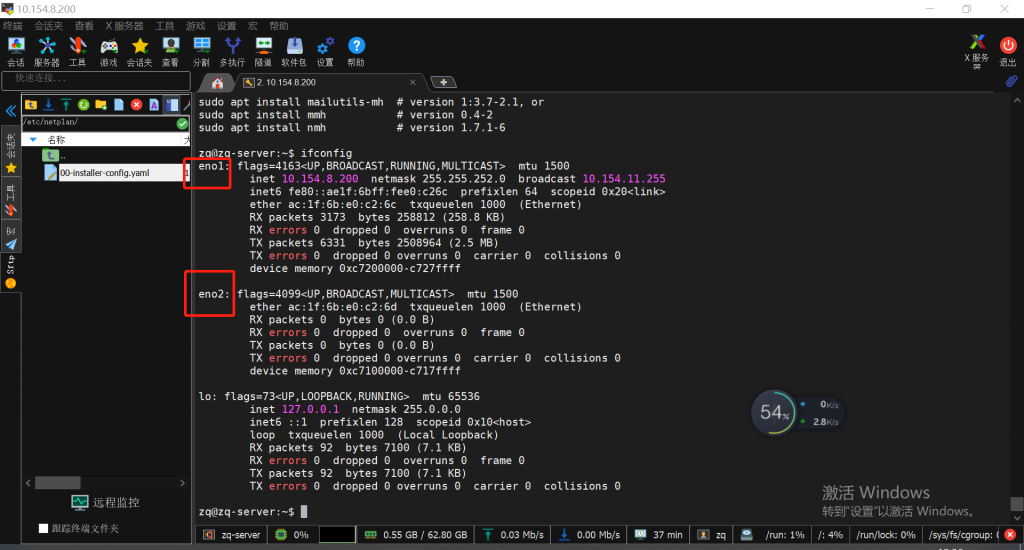This screenshot has width=1024, height=550.
Task: Click the 服务器 (Servers) toolbar icon
Action: tap(47, 51)
